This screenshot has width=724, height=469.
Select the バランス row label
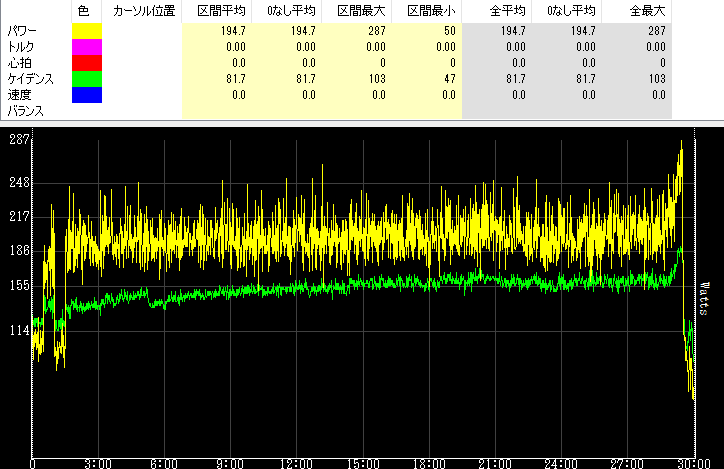pyautogui.click(x=26, y=111)
